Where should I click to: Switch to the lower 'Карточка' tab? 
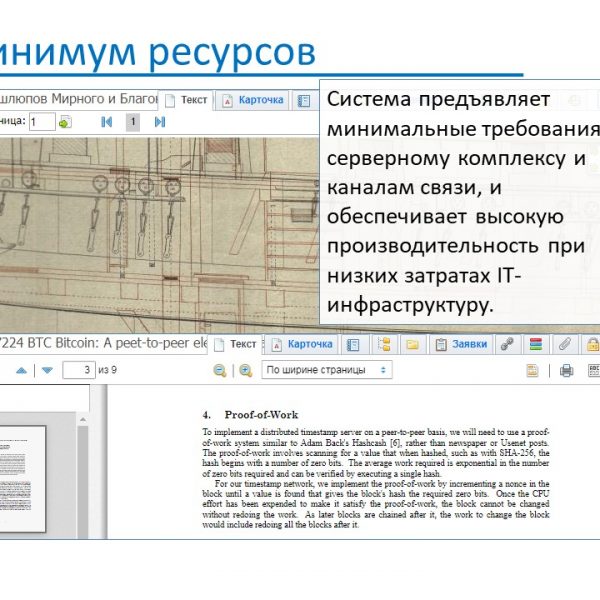click(302, 345)
